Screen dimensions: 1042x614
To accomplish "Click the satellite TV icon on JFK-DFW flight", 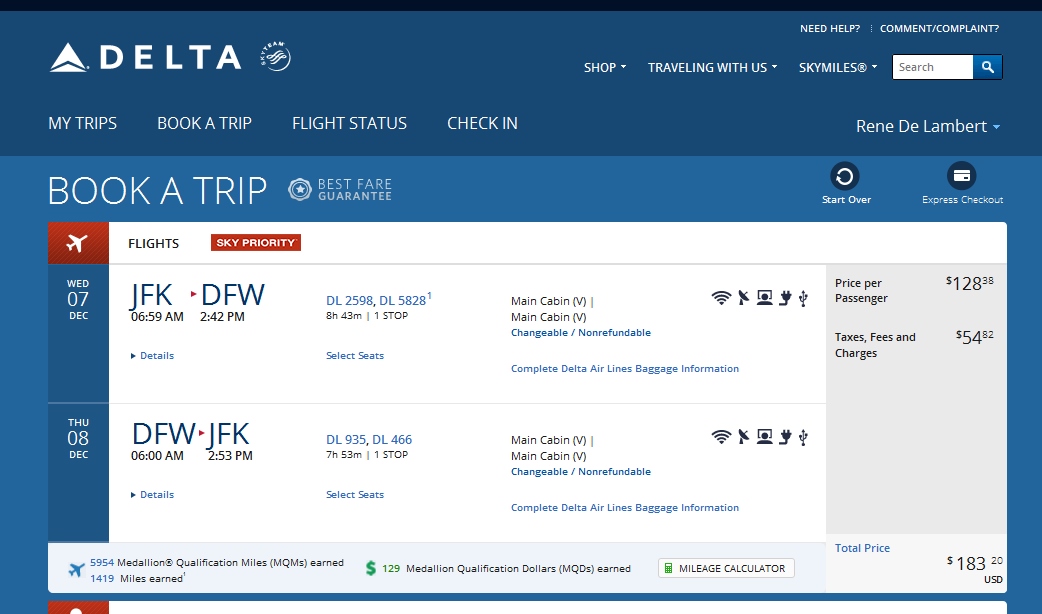I will tap(744, 298).
